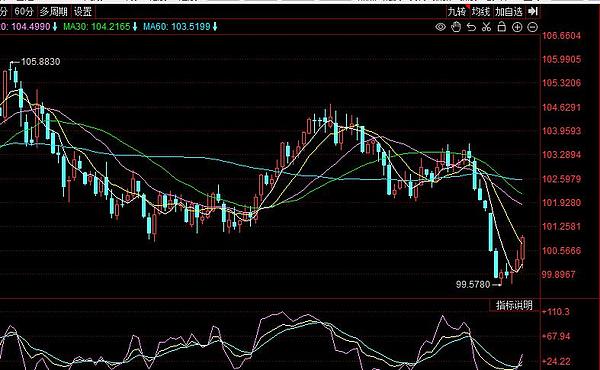Select the hand pan tool icon
Viewport: 600px width, 370px height.
pyautogui.click(x=456, y=27)
